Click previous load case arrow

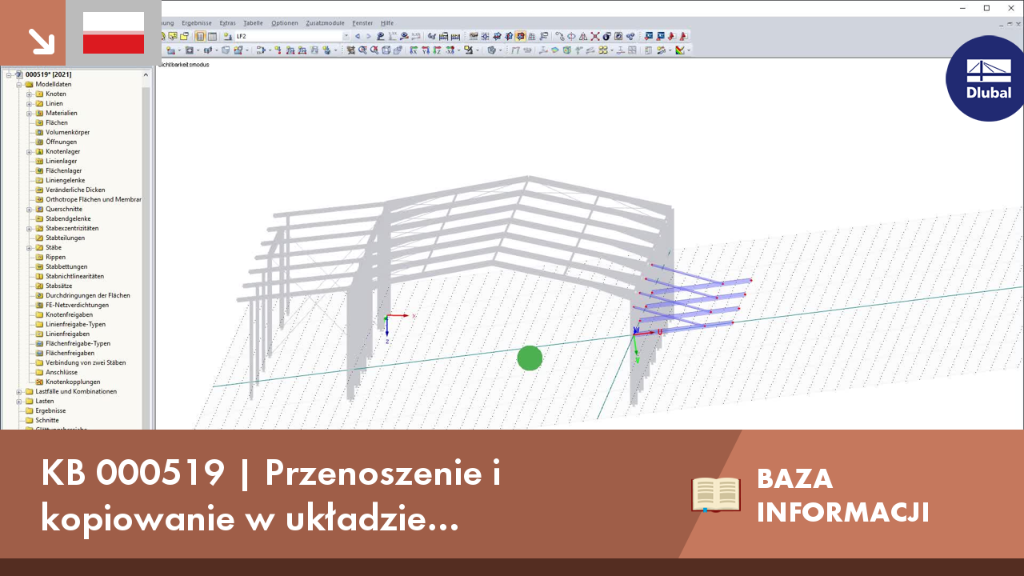click(357, 37)
